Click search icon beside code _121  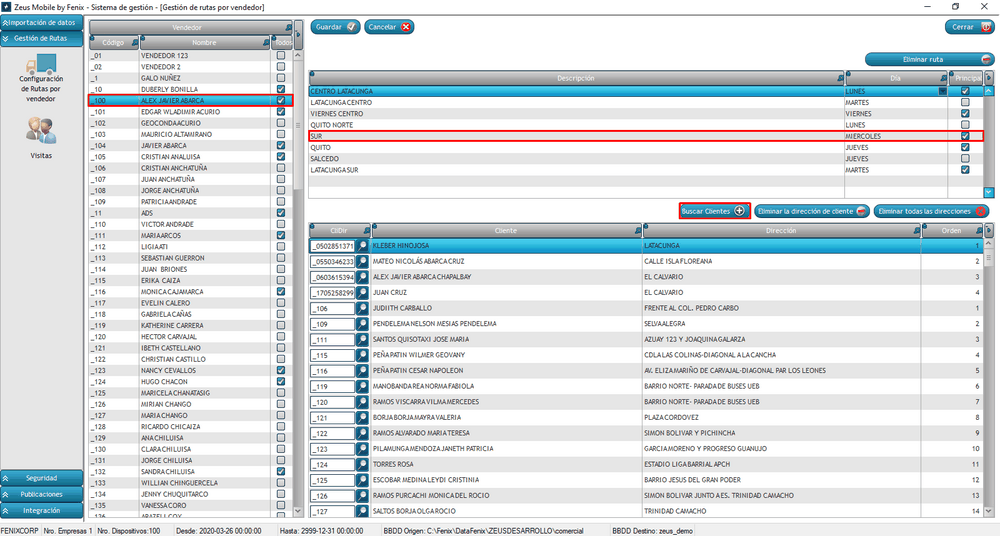[x=362, y=418]
